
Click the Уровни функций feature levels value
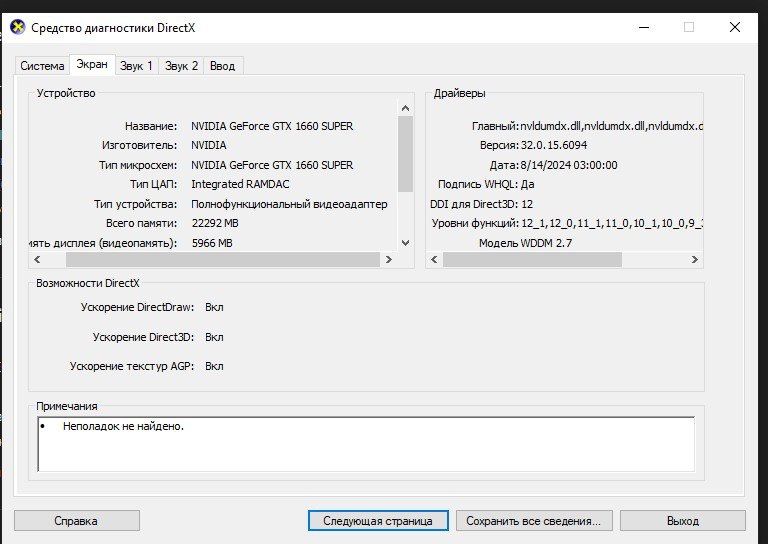click(x=612, y=223)
